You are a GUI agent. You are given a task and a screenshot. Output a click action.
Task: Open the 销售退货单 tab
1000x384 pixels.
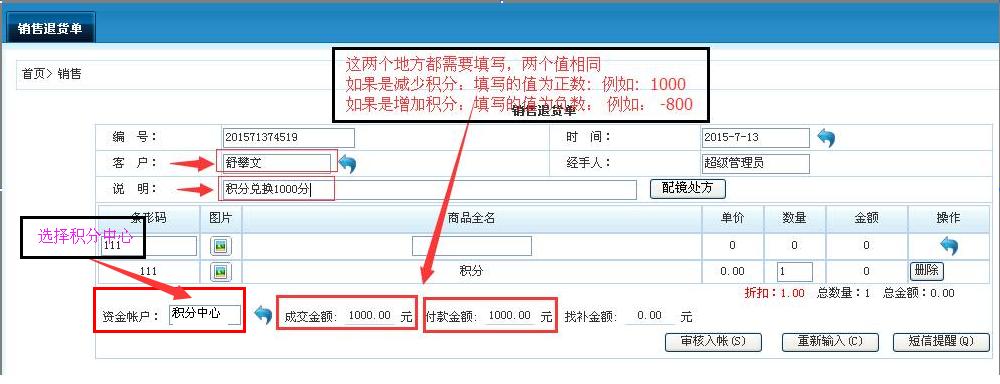coord(50,29)
